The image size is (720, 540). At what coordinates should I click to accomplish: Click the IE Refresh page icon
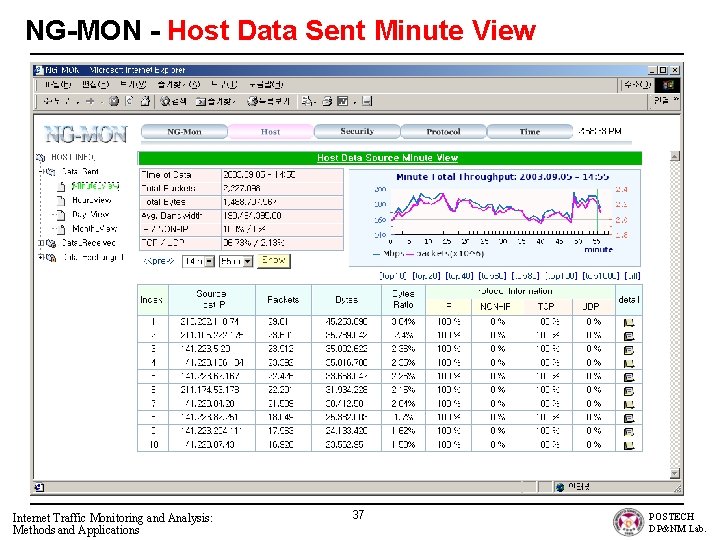click(x=129, y=101)
